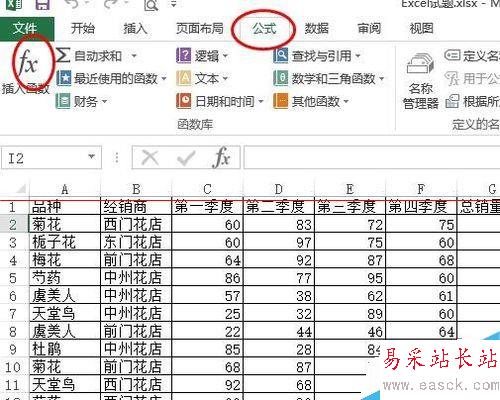500x400 pixels.
Task: Switch to the Review (审阅) tab
Action: [x=369, y=29]
